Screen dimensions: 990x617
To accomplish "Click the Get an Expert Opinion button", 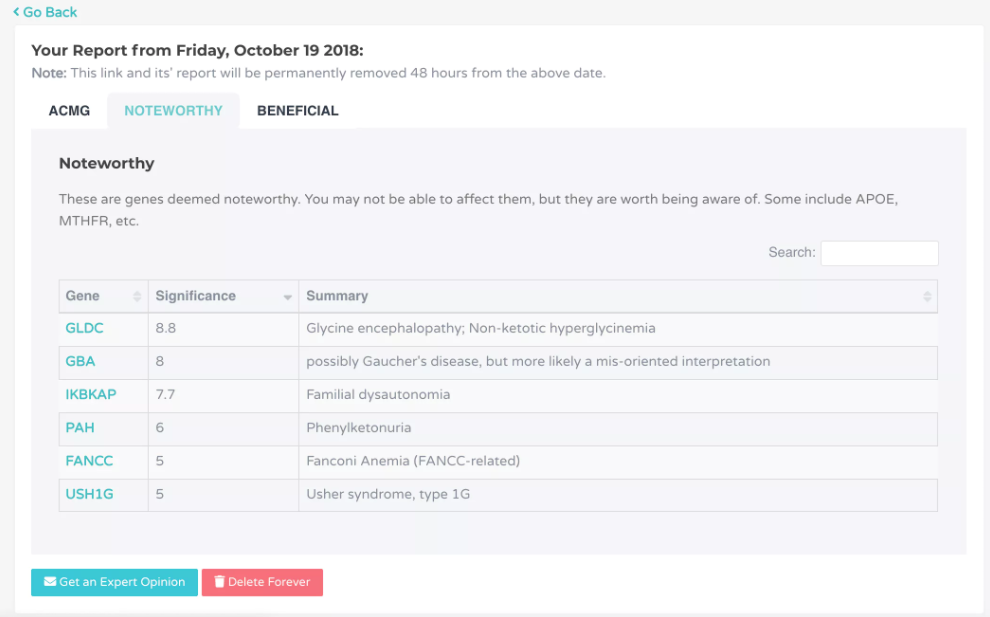I will (x=114, y=582).
